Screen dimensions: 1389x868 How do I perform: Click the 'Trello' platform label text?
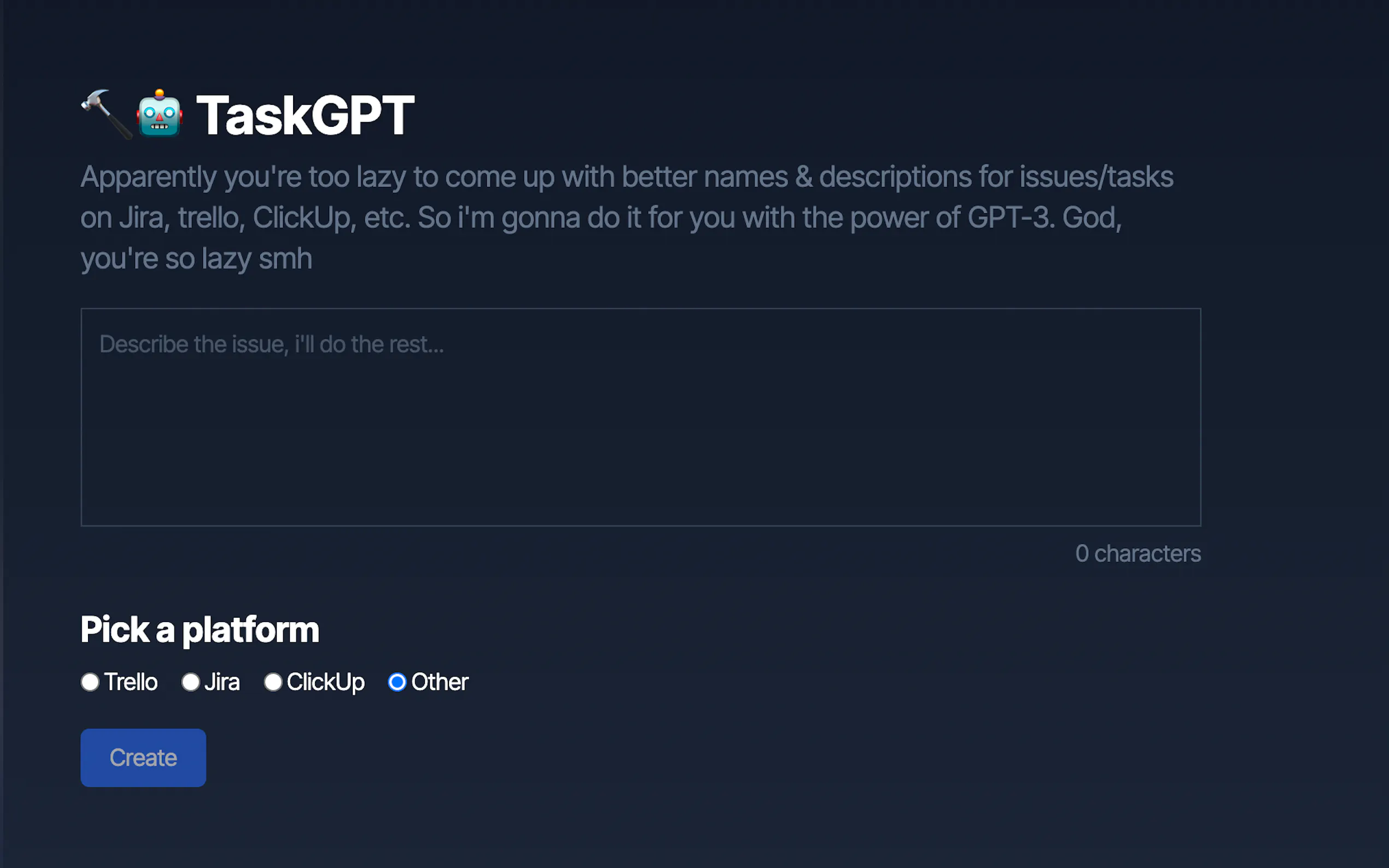(x=131, y=682)
